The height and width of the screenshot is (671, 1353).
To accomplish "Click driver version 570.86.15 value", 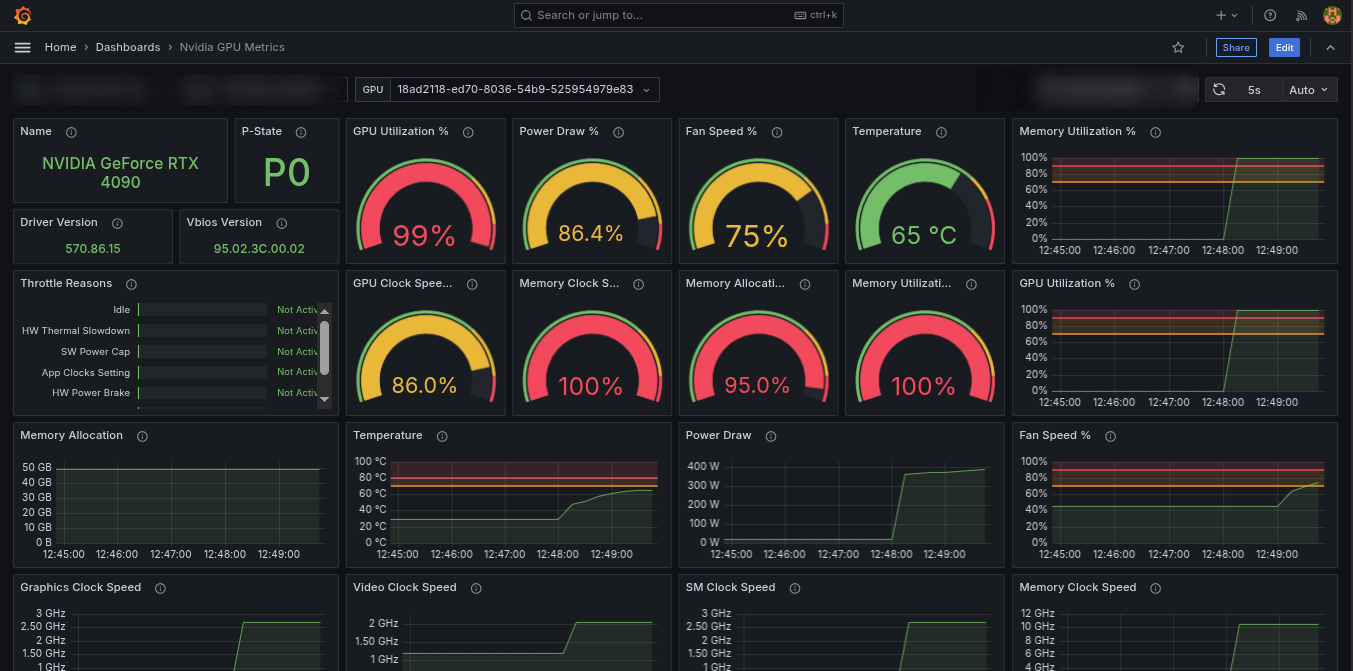I will (93, 248).
